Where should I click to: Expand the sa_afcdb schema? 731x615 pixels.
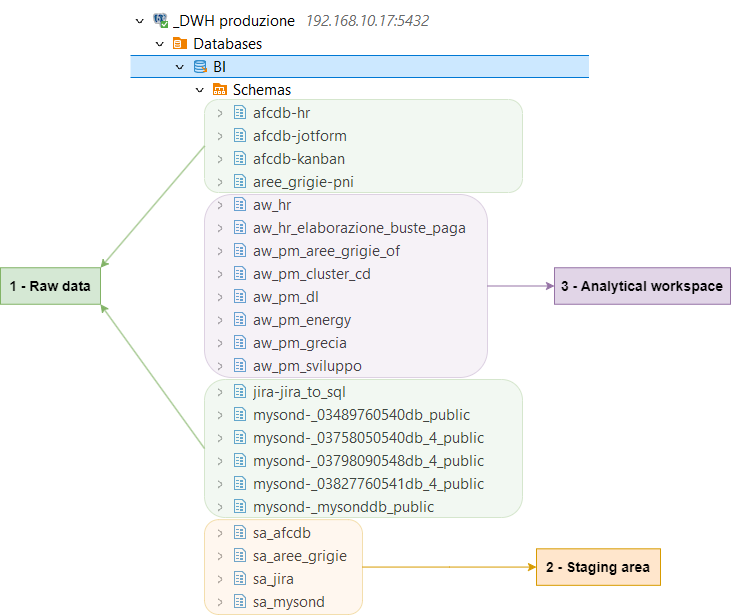(219, 533)
